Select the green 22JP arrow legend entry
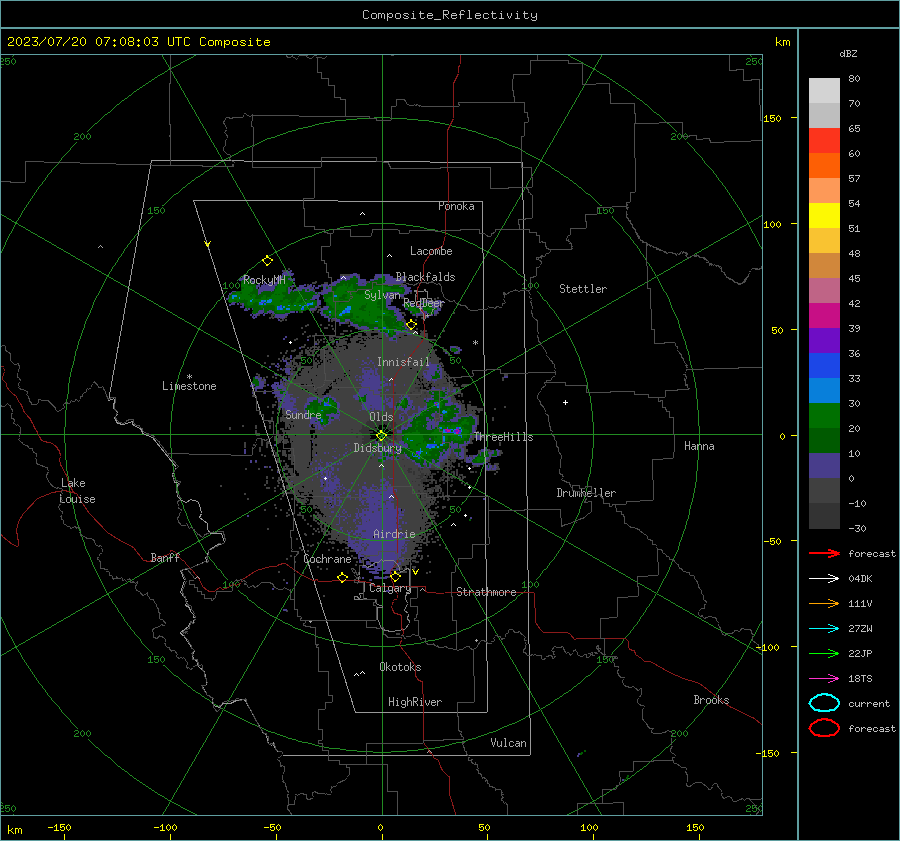The height and width of the screenshot is (841, 900). [824, 653]
